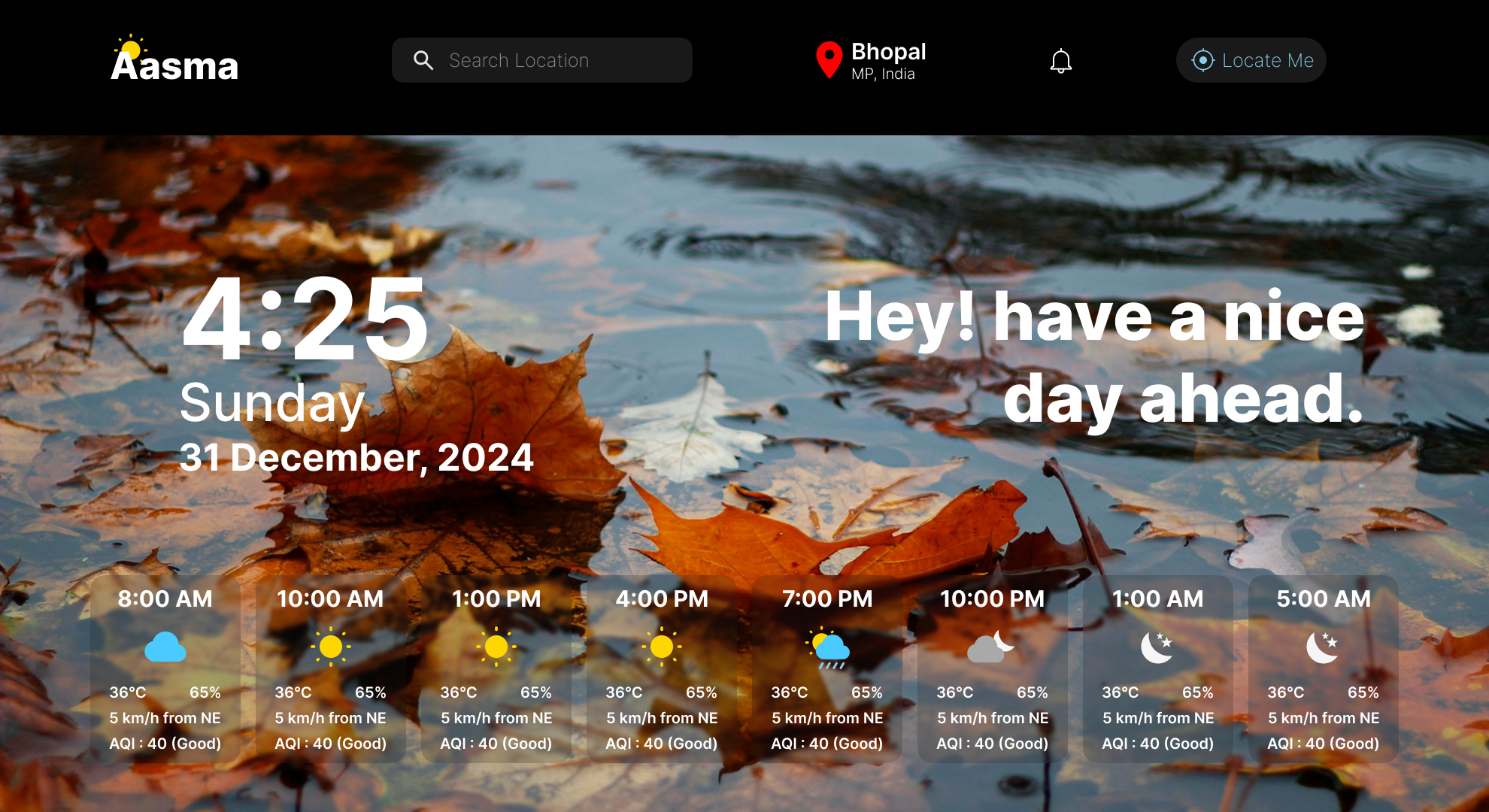The width and height of the screenshot is (1489, 812).
Task: Select AQI reading on the 5:00 AM card
Action: (x=1323, y=744)
